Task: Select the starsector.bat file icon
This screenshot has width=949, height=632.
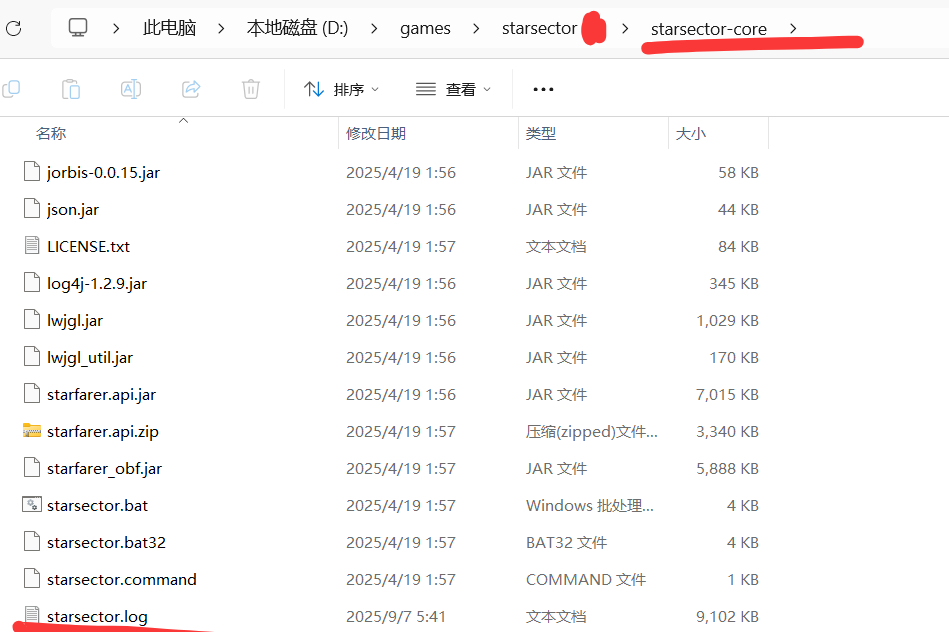Action: pos(32,506)
